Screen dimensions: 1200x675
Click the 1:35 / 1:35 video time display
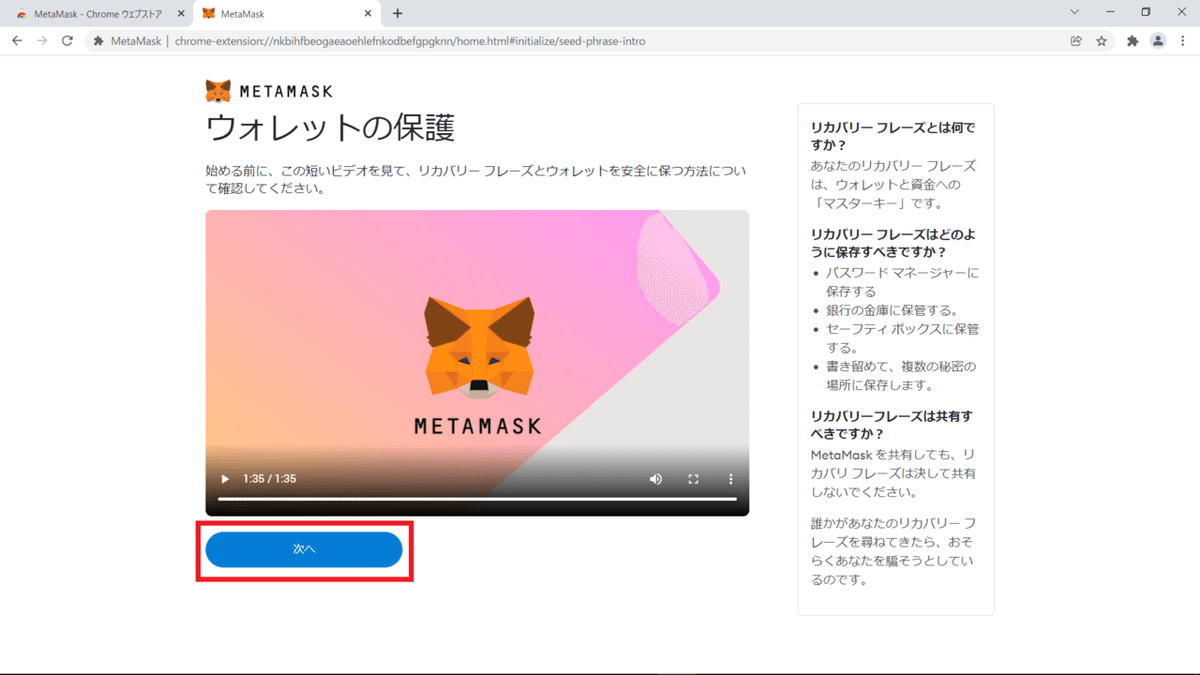(270, 479)
